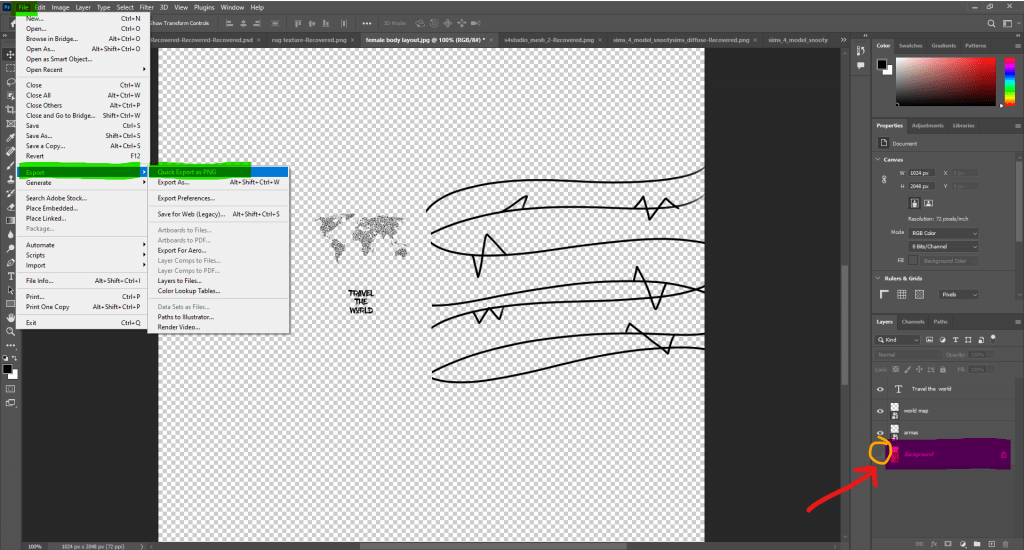Select the Zoom tool magnifier
1024x550 pixels.
click(10, 330)
